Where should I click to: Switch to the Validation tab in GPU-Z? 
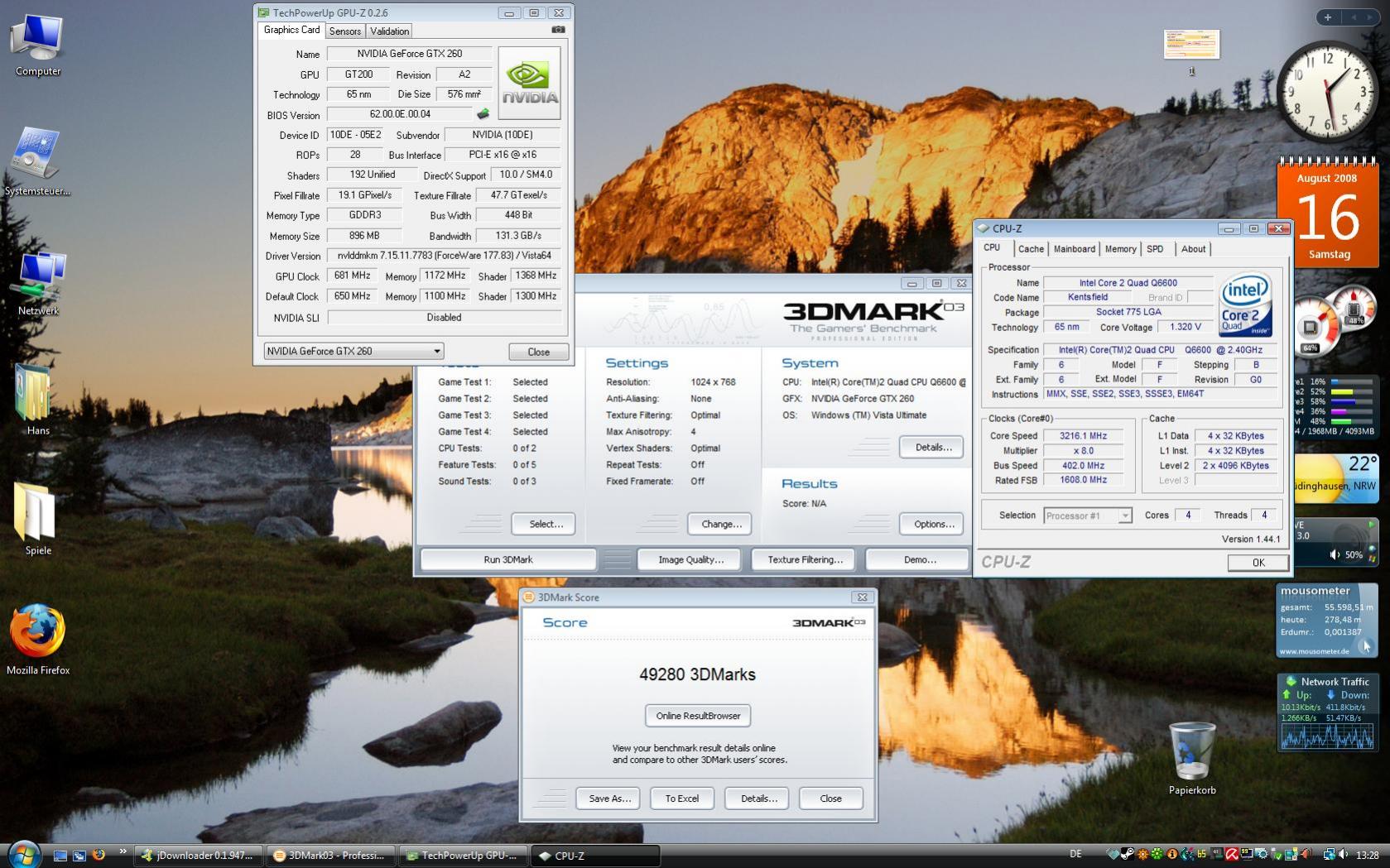point(389,31)
